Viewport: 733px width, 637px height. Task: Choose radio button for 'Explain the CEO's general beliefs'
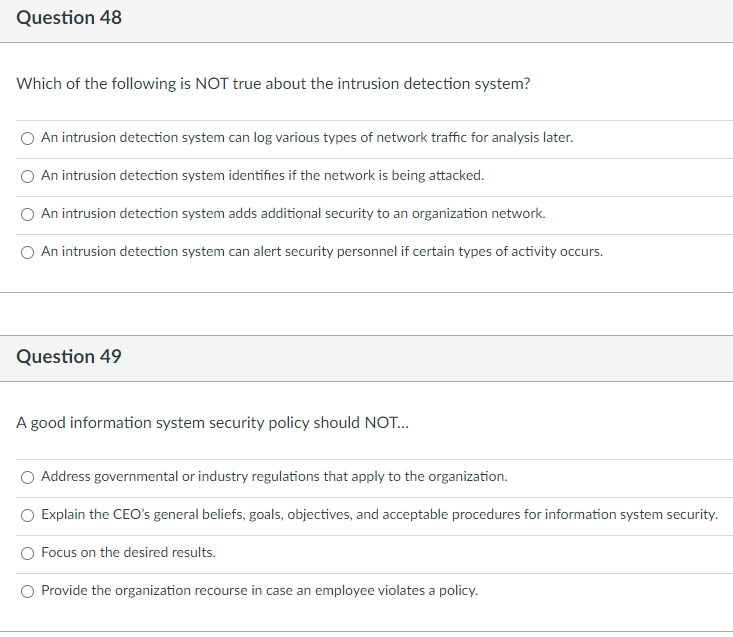pyautogui.click(x=28, y=515)
